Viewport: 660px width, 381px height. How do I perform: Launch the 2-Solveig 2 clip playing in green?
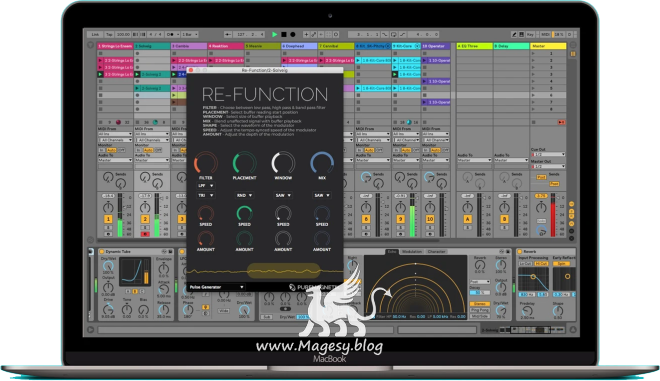point(137,75)
